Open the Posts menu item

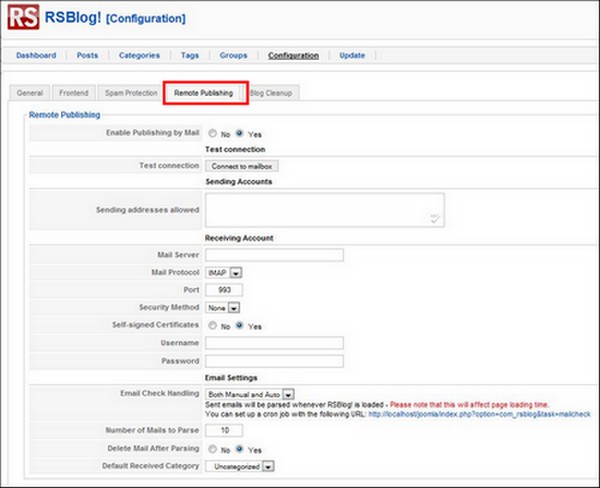pyautogui.click(x=87, y=55)
